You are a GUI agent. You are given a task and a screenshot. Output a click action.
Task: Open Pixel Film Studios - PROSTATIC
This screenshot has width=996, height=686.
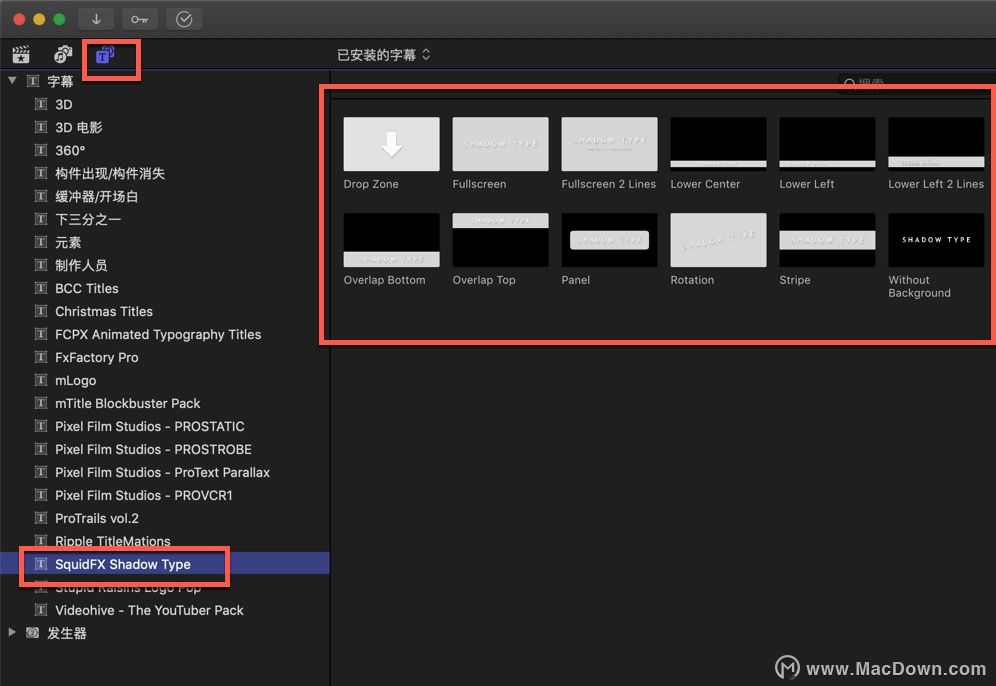165,426
